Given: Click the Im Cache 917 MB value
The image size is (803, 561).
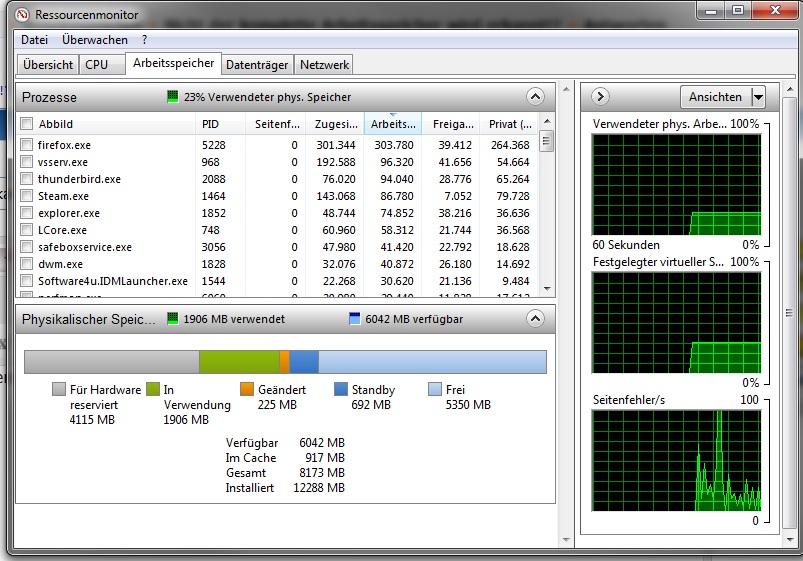Looking at the screenshot, I should (325, 458).
